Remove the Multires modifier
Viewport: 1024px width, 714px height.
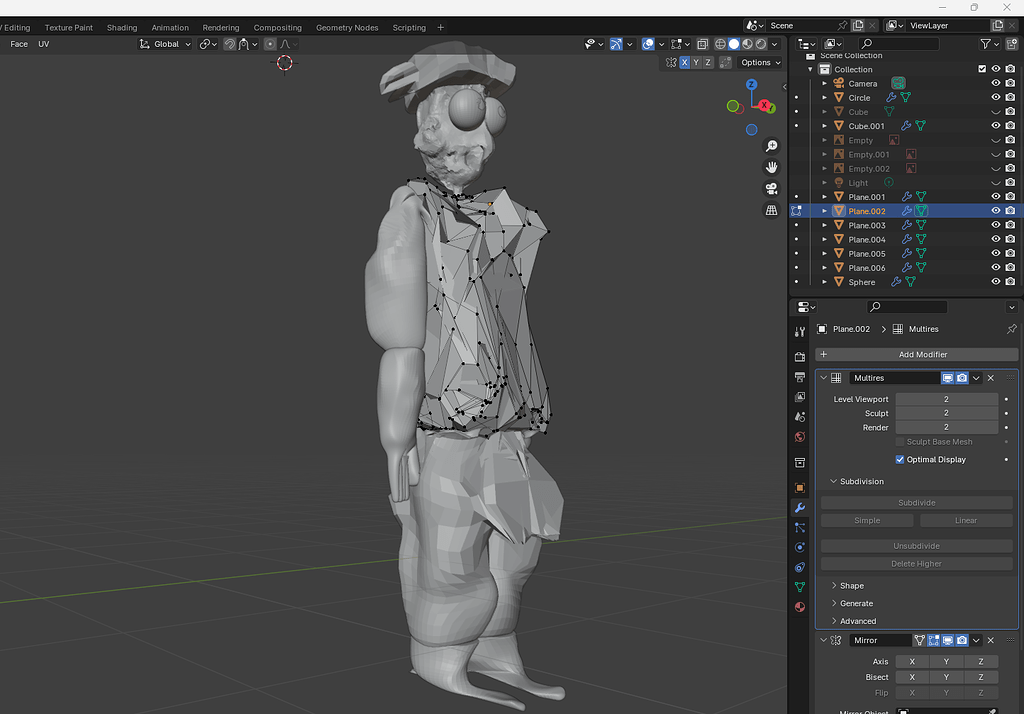(991, 378)
